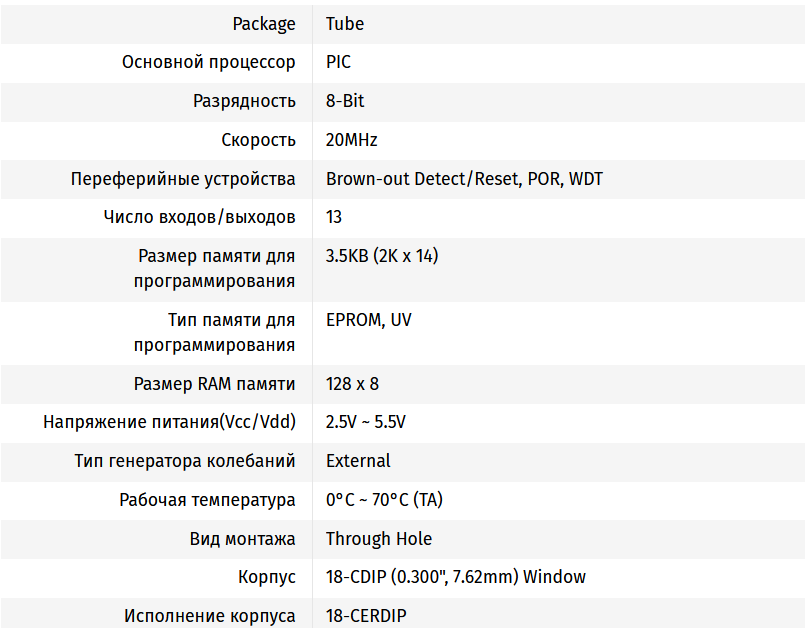This screenshot has height=628, width=805.
Task: Select the "External" oscillator value
Action: click(x=358, y=461)
